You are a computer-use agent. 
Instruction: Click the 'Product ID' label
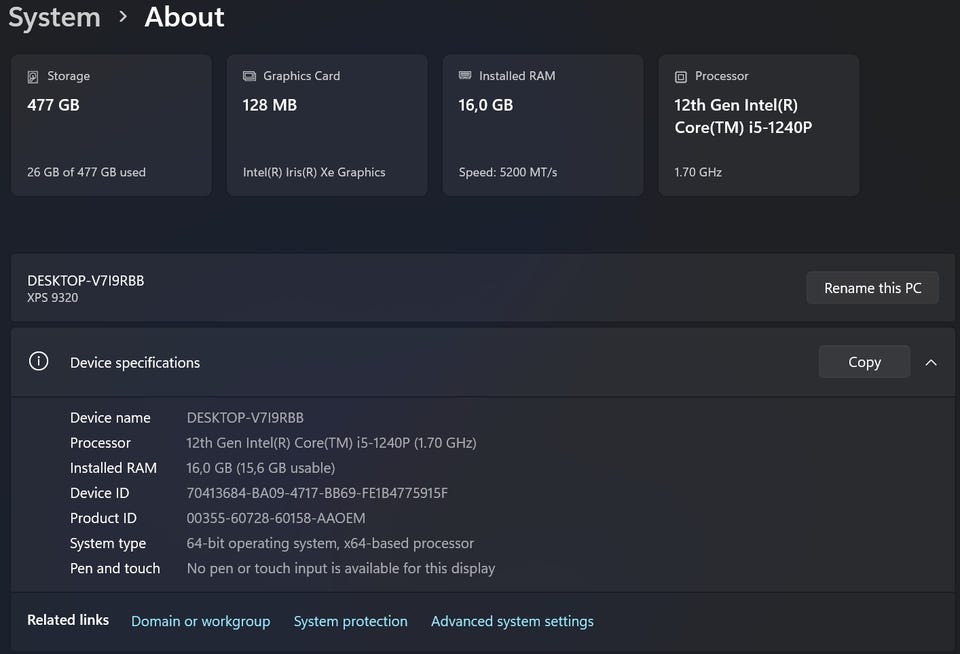point(103,518)
